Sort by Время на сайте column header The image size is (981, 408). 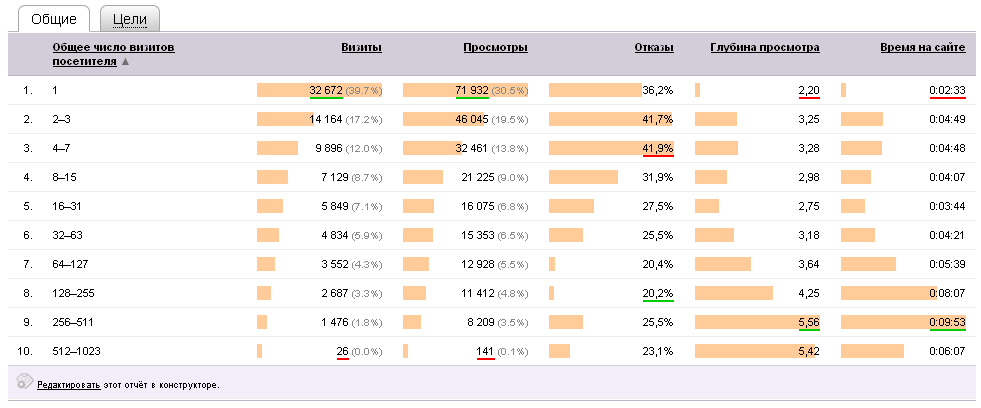[922, 47]
